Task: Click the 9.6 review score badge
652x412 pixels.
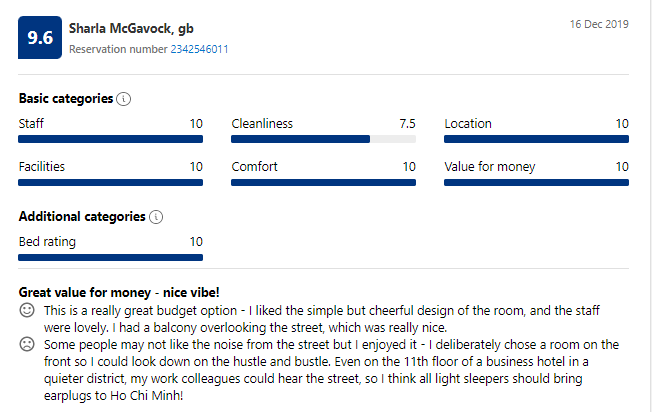Action: click(x=40, y=37)
